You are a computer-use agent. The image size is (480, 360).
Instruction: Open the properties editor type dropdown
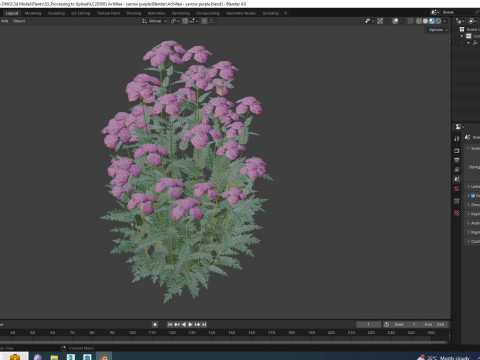(x=460, y=127)
